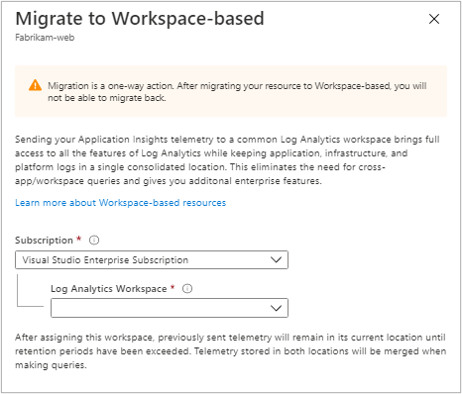462x394 pixels.
Task: Close the Migrate to Workspace-based panel
Action: pos(434,19)
